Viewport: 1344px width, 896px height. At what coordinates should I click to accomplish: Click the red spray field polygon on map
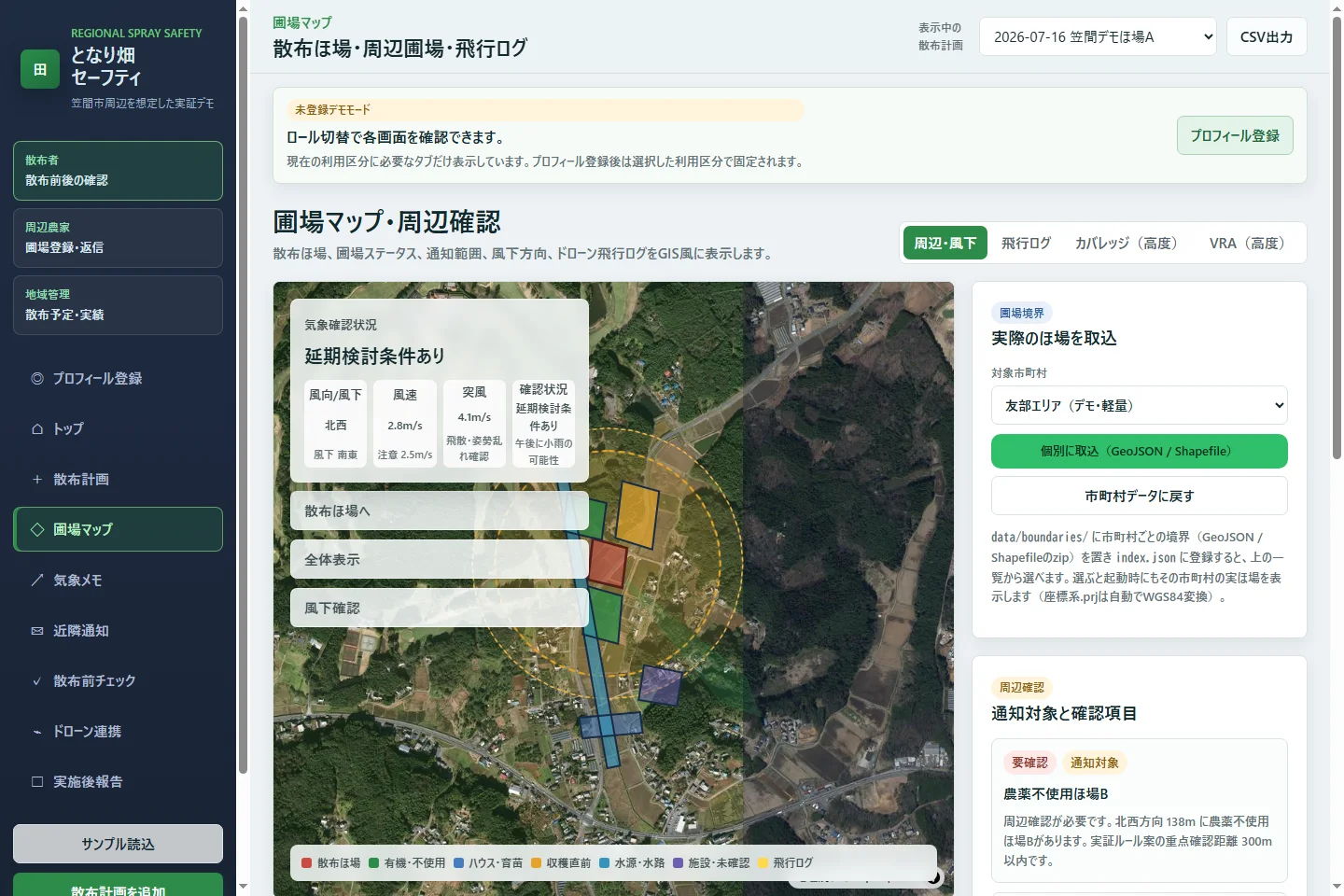coord(607,564)
